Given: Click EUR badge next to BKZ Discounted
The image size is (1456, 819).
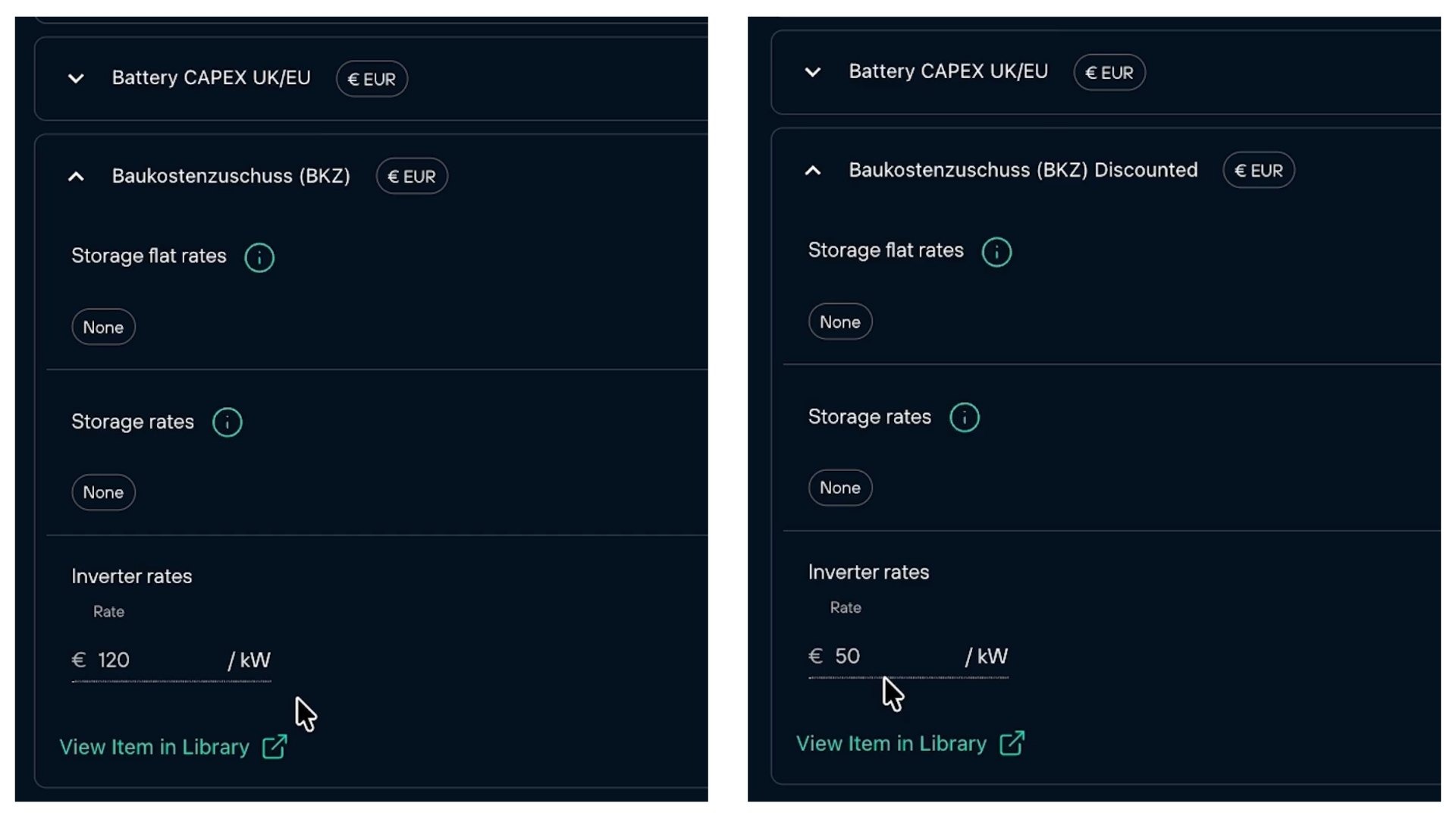Looking at the screenshot, I should (x=1258, y=171).
